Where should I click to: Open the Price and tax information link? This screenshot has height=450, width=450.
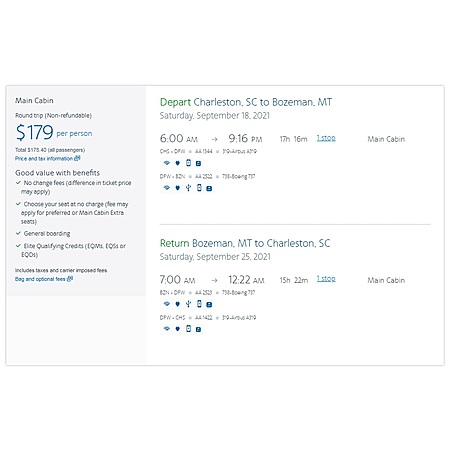[x=47, y=158]
